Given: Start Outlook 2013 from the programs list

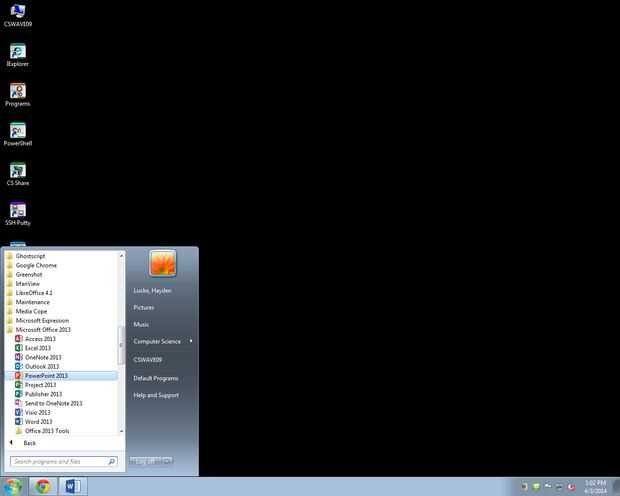Looking at the screenshot, I should point(37,366).
